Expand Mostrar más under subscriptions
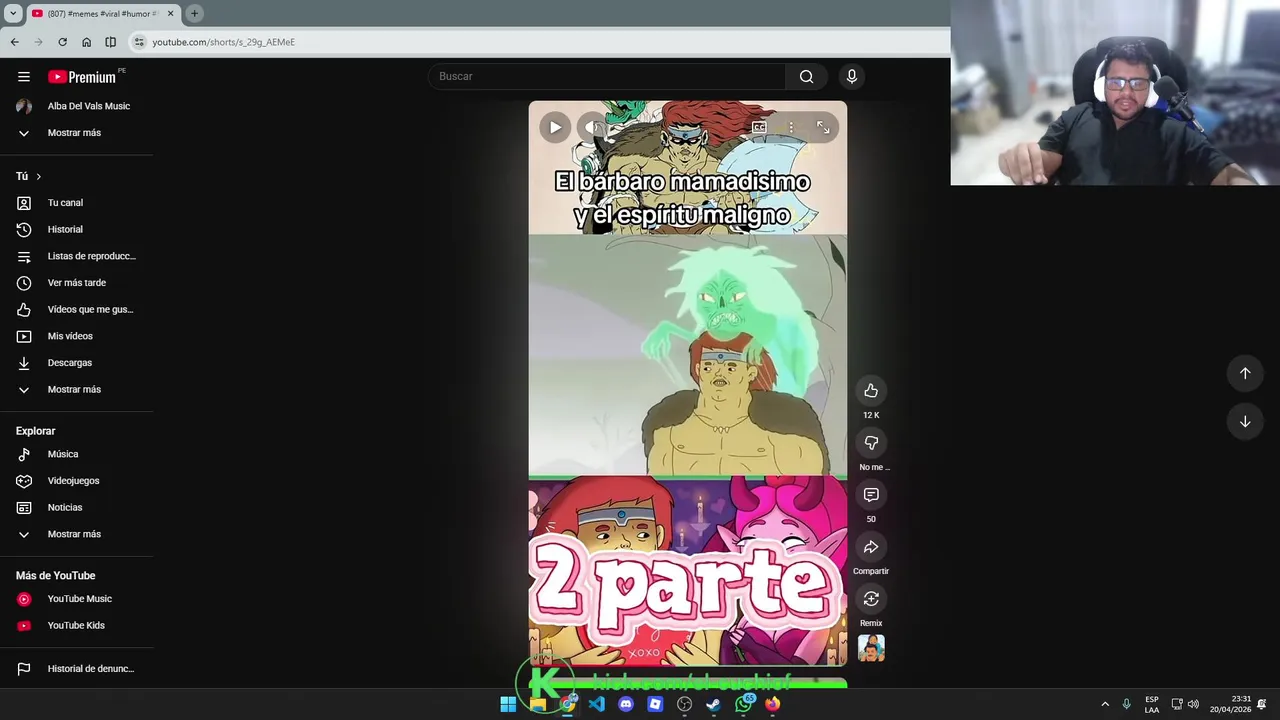 (x=77, y=133)
